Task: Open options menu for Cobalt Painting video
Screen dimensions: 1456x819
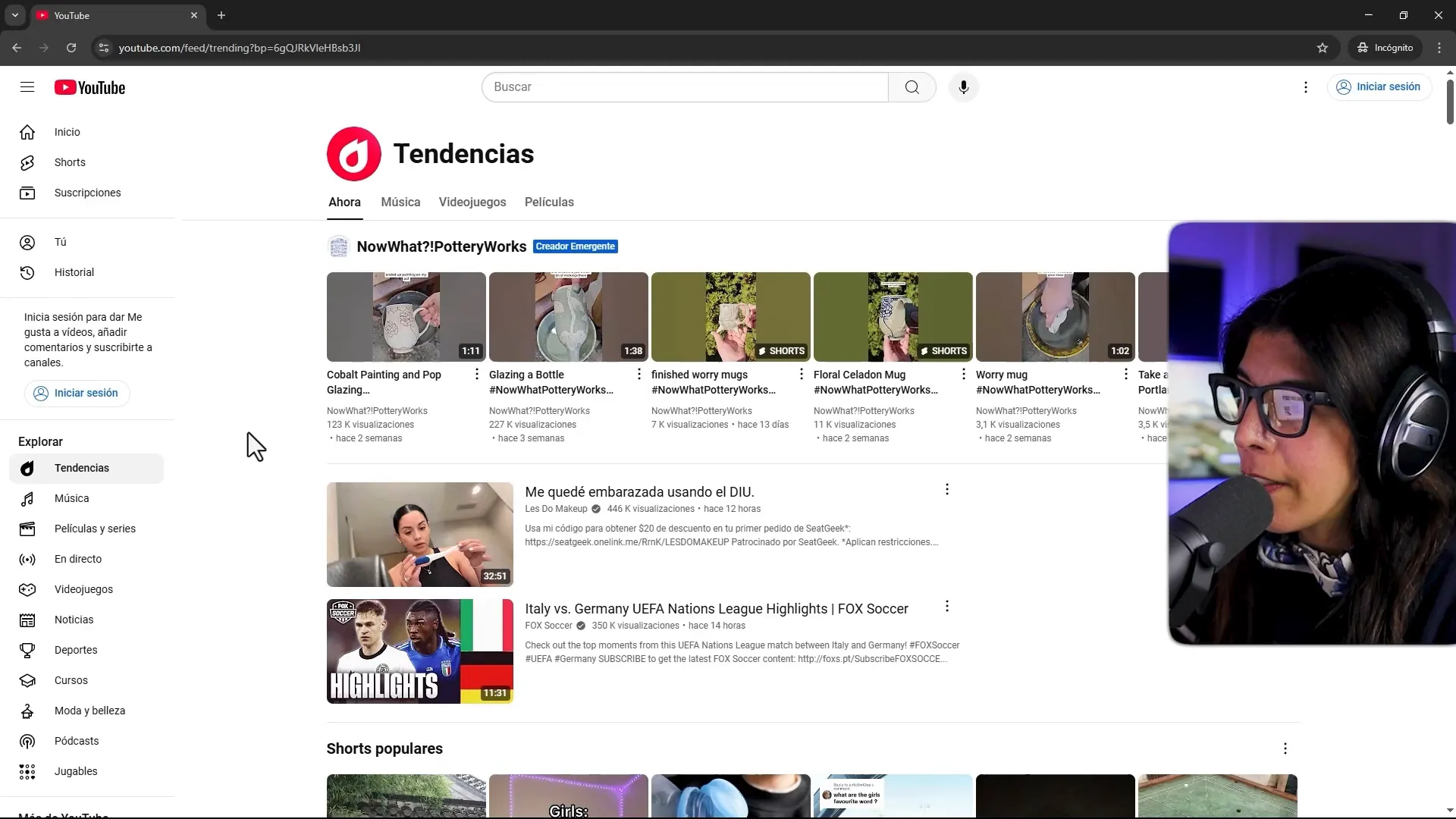Action: pos(476,374)
